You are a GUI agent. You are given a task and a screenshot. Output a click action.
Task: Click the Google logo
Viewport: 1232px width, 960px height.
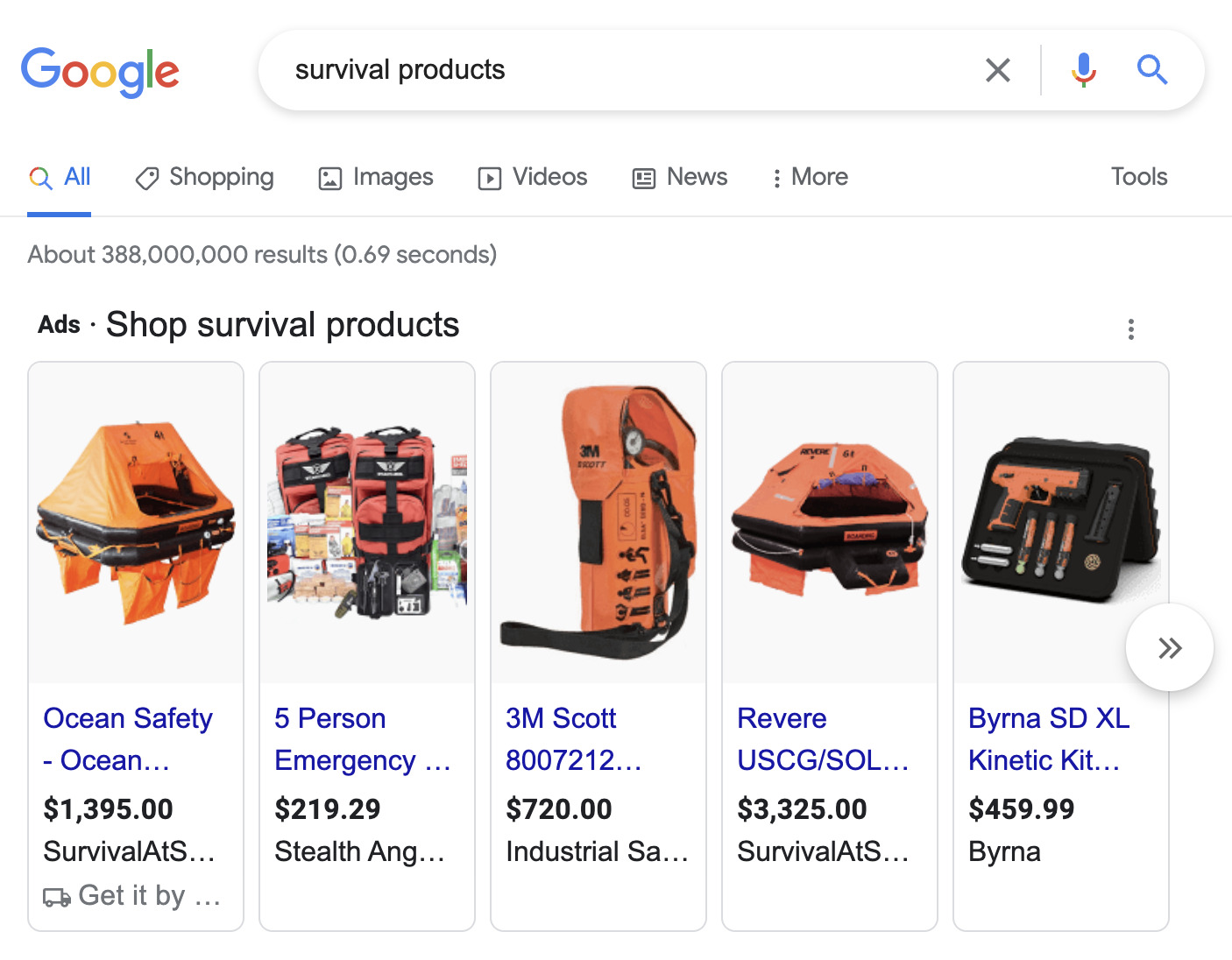coord(100,72)
